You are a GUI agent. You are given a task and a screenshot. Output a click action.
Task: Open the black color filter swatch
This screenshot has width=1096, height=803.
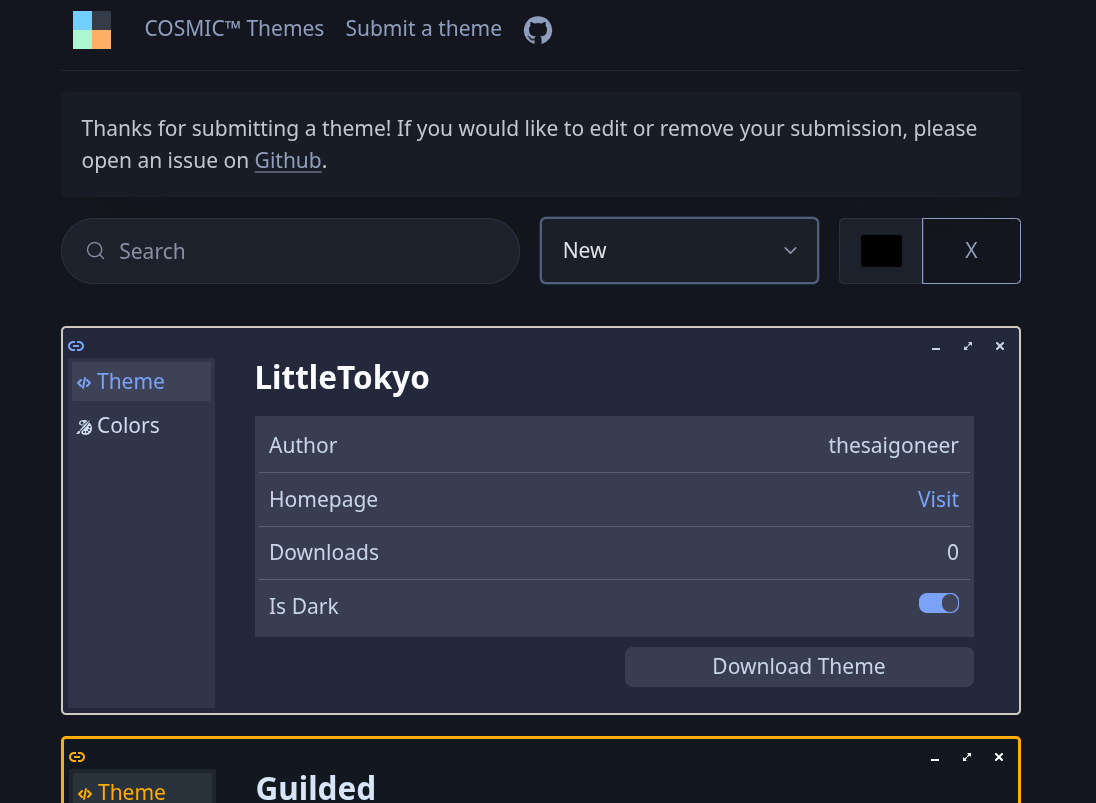(881, 251)
